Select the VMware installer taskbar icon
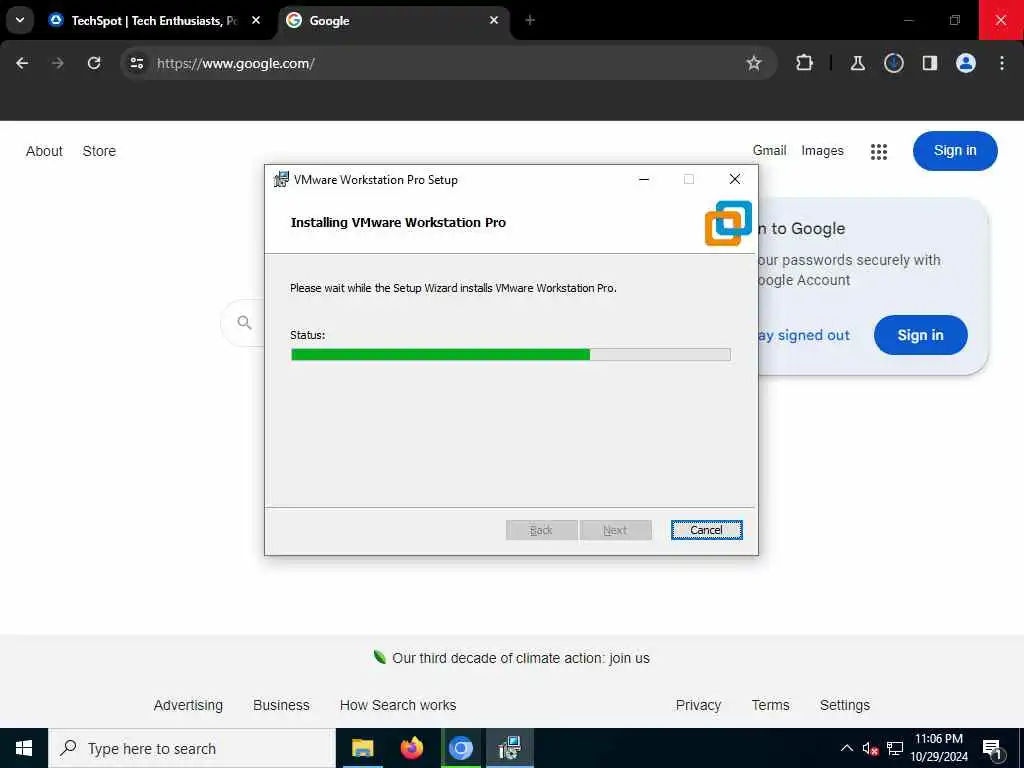The image size is (1024, 768). (509, 748)
